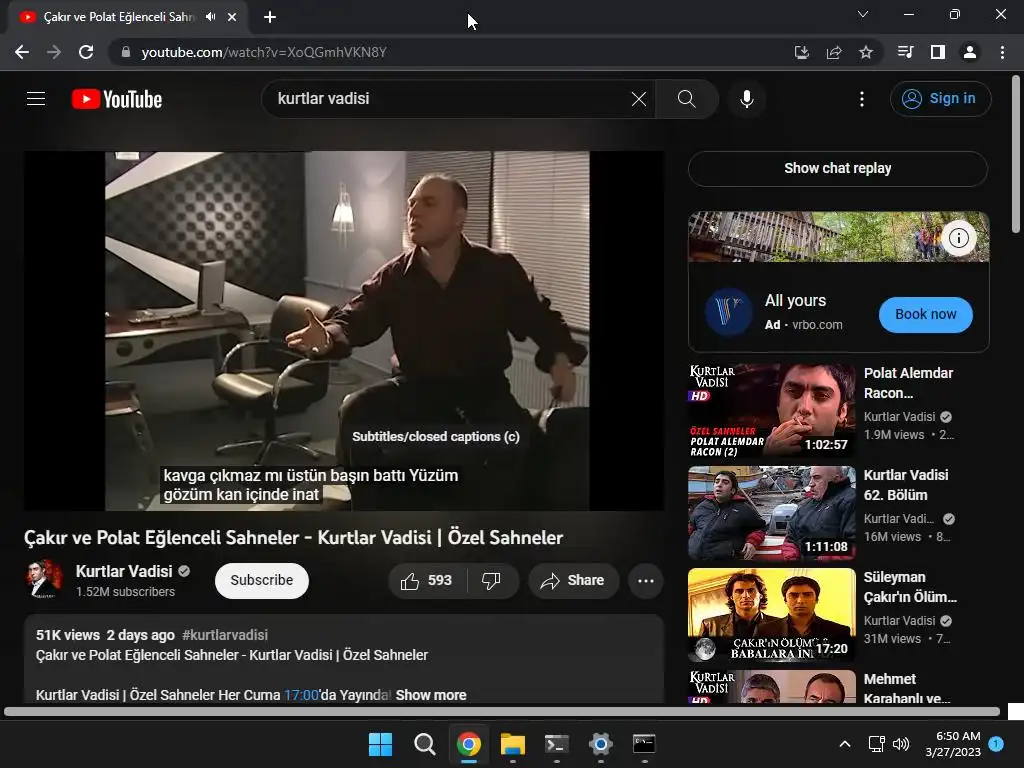Mute tab via speaker icon
1024x768 pixels.
[210, 17]
